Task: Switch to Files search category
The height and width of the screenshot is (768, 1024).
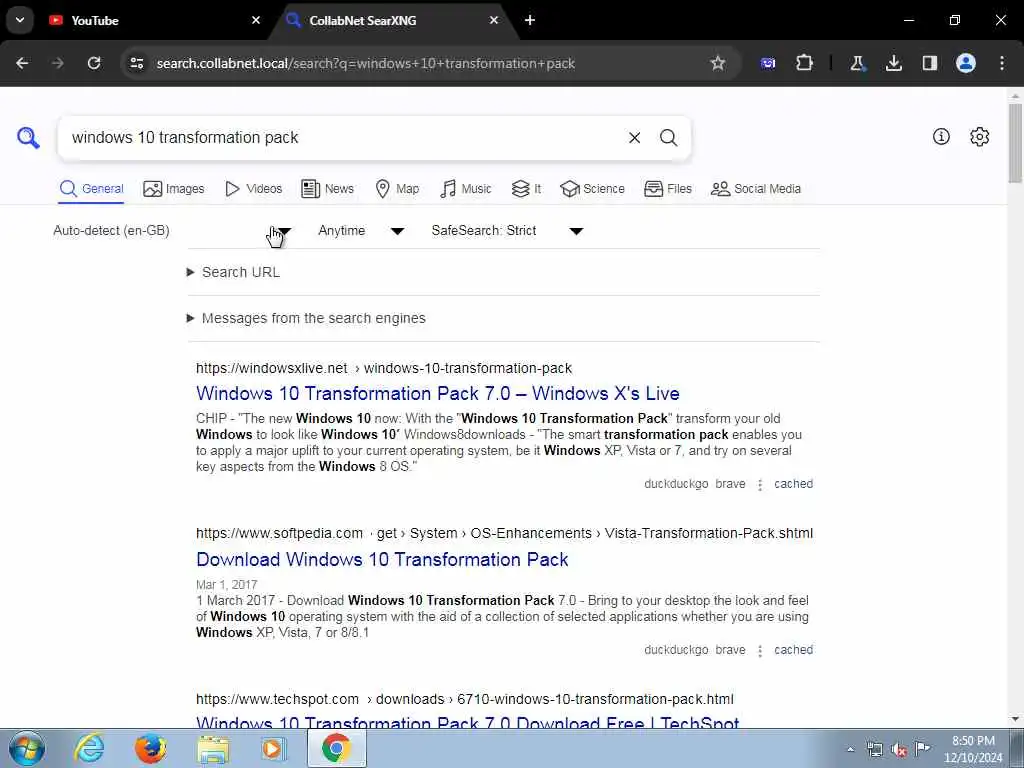Action: coord(667,189)
